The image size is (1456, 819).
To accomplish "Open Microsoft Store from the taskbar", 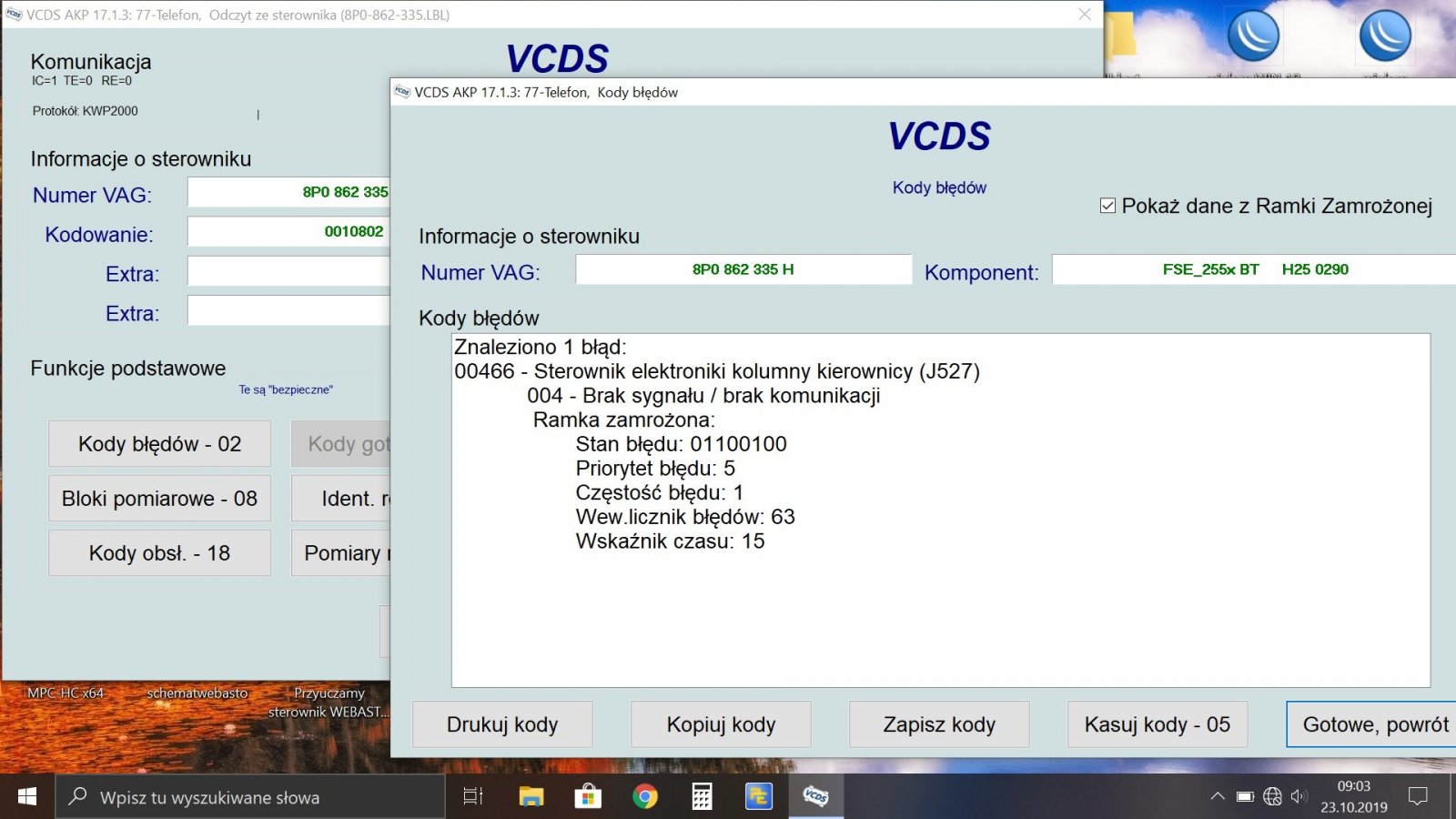I will click(588, 797).
